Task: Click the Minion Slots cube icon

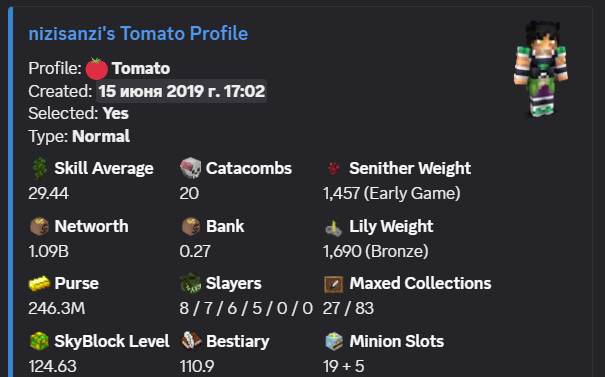Action: click(334, 341)
